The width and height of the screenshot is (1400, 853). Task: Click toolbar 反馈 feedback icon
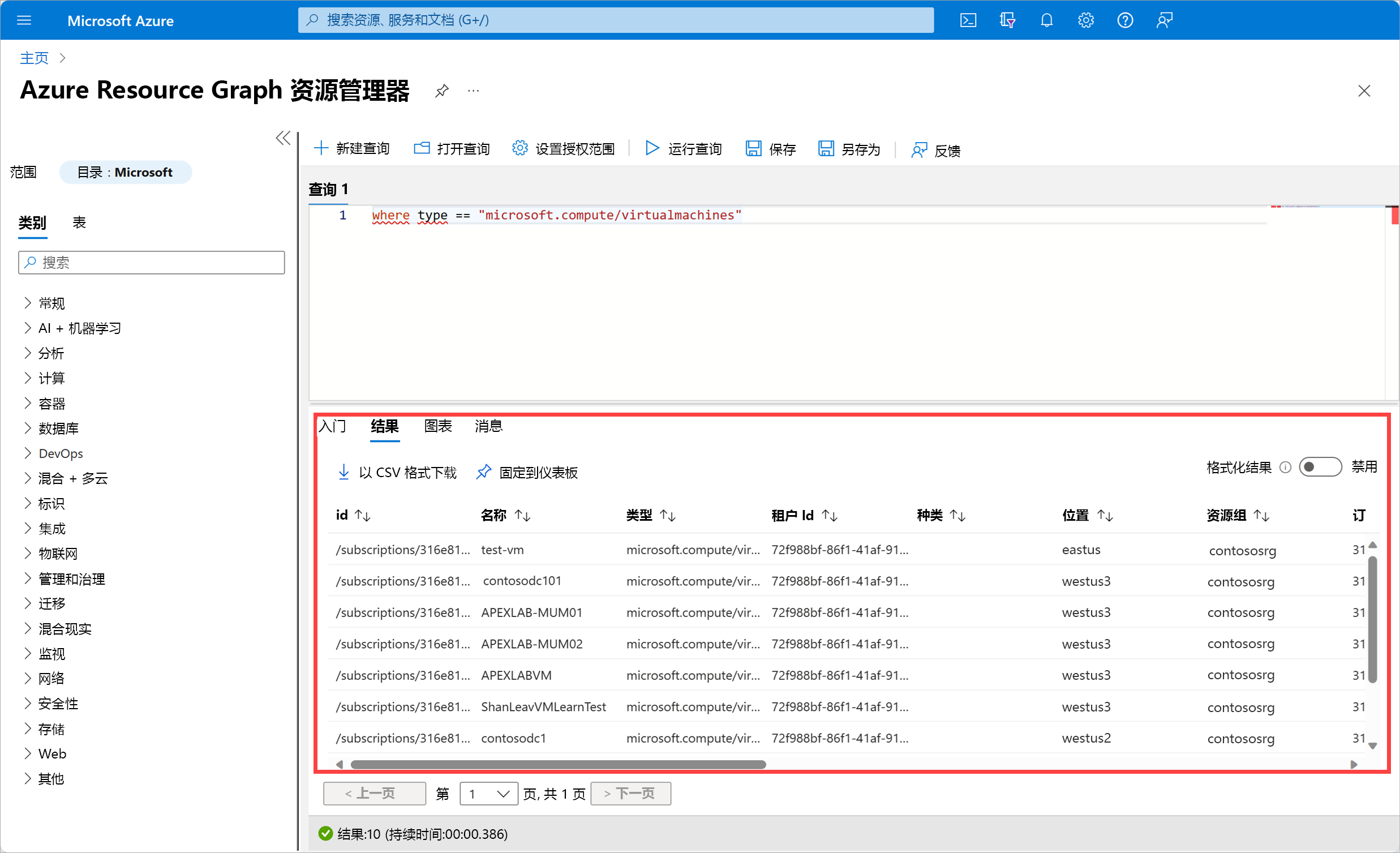tap(919, 150)
